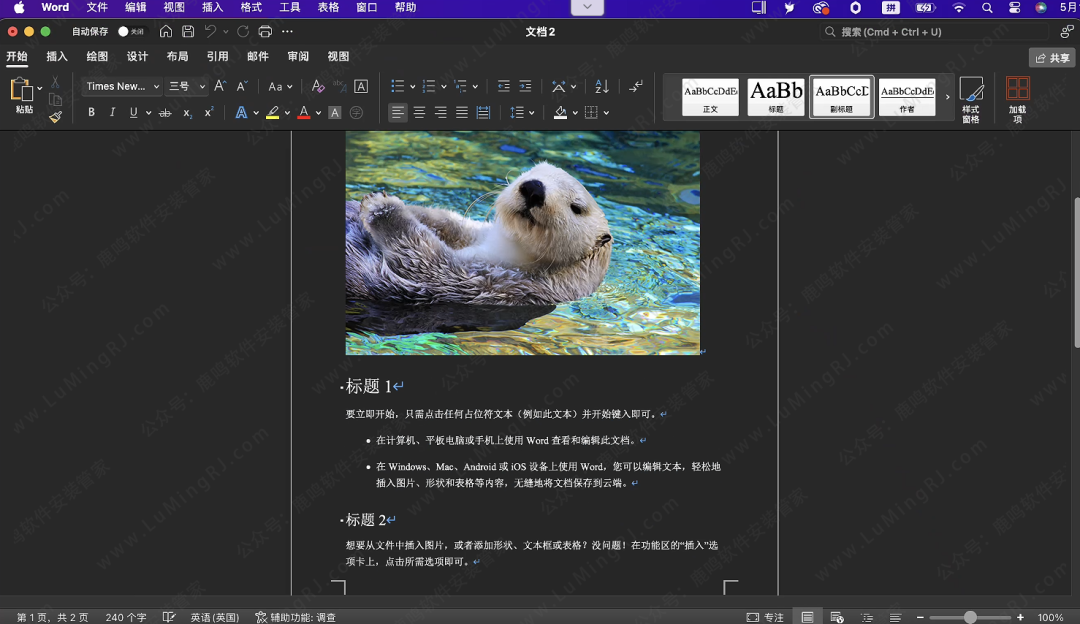Image resolution: width=1080 pixels, height=624 pixels.
Task: Switch to the 插入 ribbon tab
Action: click(57, 57)
